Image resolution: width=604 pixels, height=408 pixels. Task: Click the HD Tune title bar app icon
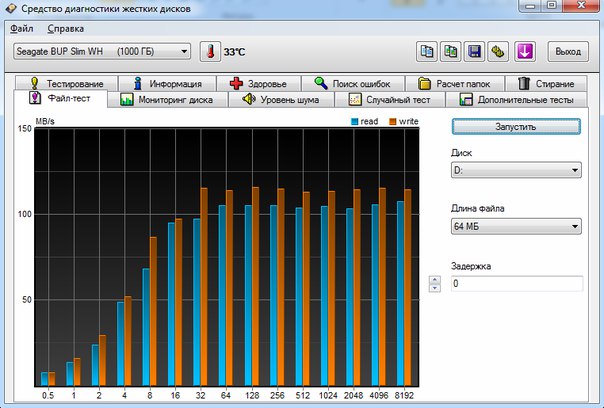point(12,10)
